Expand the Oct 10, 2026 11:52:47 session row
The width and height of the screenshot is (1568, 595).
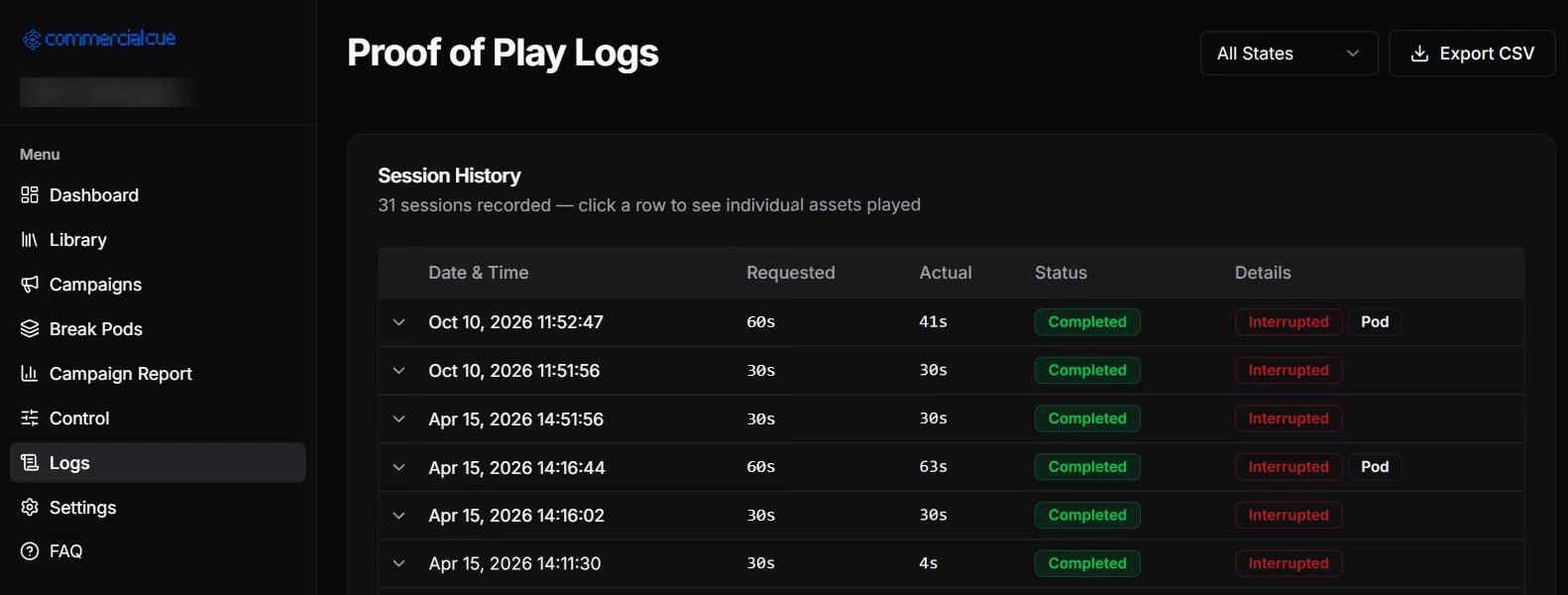pyautogui.click(x=398, y=322)
